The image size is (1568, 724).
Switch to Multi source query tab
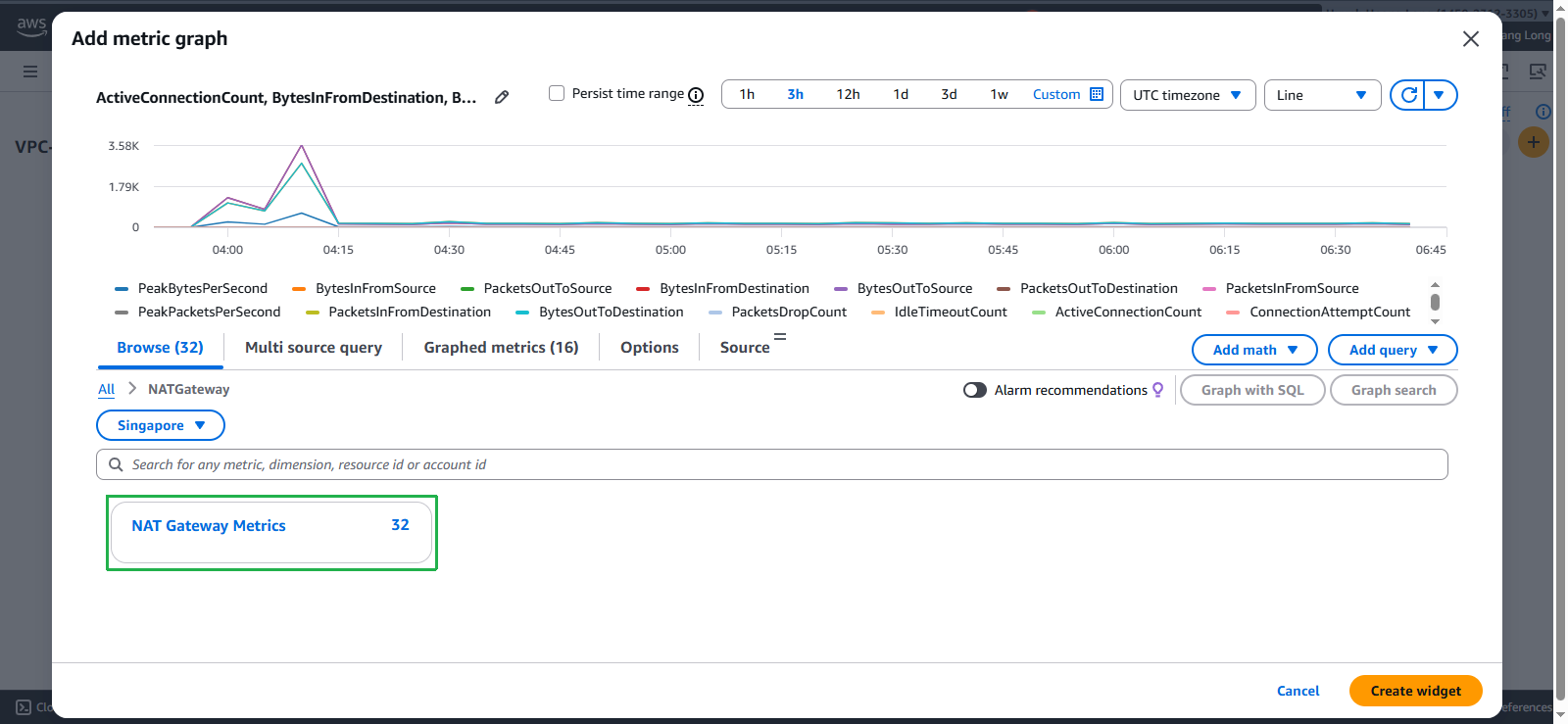314,347
